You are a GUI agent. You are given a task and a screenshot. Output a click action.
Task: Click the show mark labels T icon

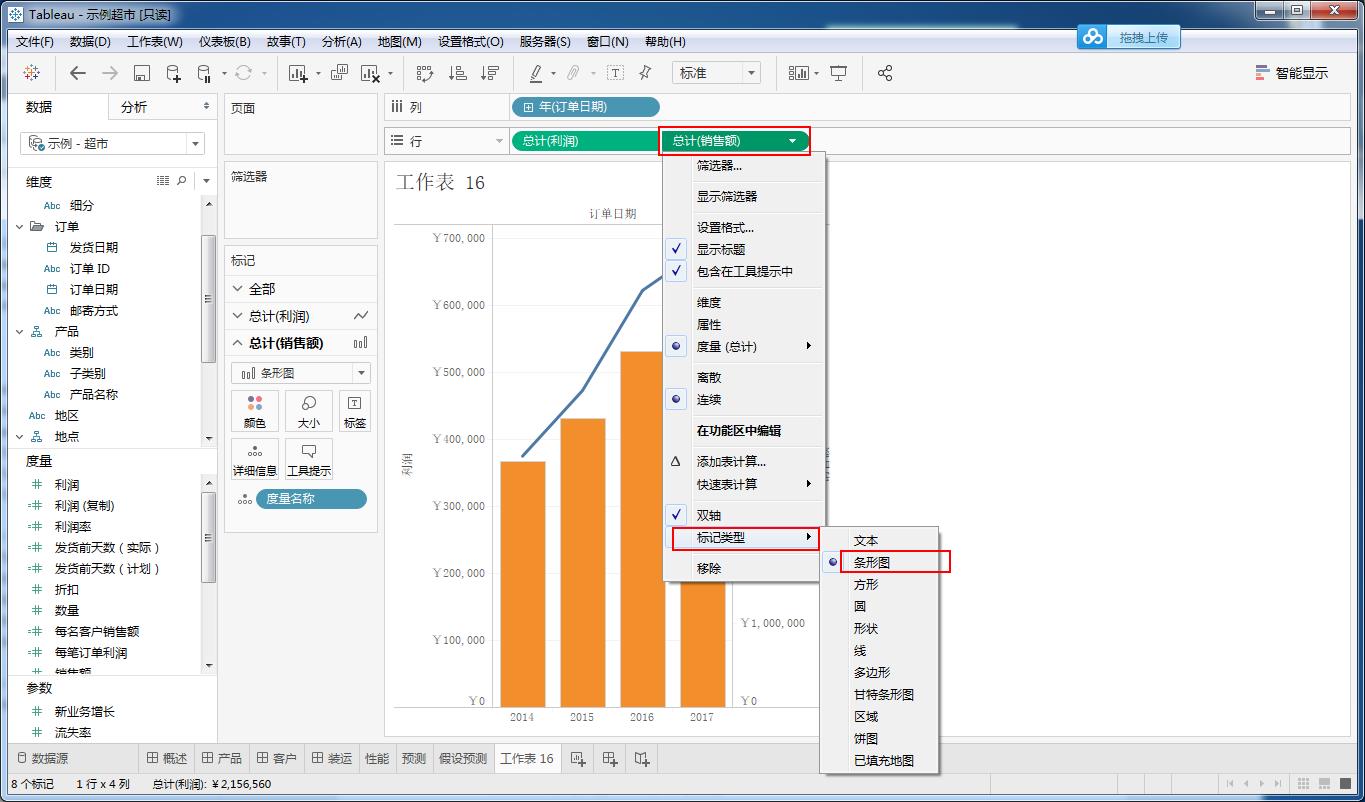click(x=615, y=73)
